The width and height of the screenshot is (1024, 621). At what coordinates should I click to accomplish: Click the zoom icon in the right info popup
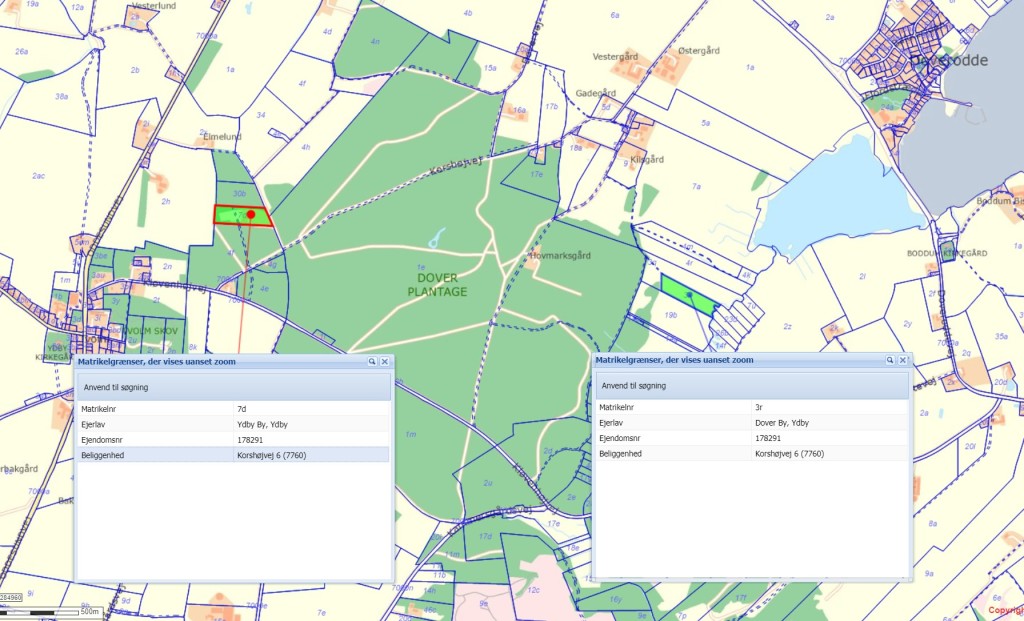coord(889,360)
